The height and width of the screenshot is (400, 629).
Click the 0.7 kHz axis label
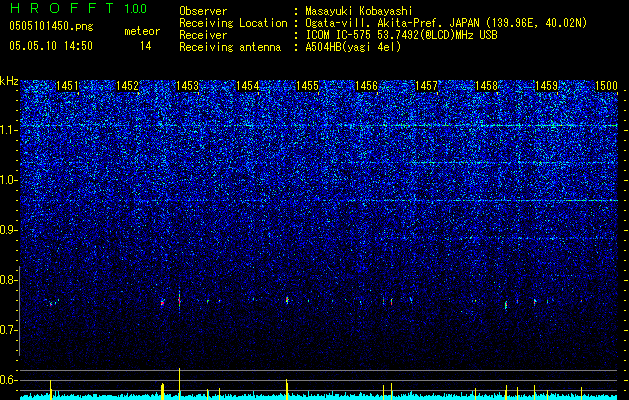(x=9, y=330)
